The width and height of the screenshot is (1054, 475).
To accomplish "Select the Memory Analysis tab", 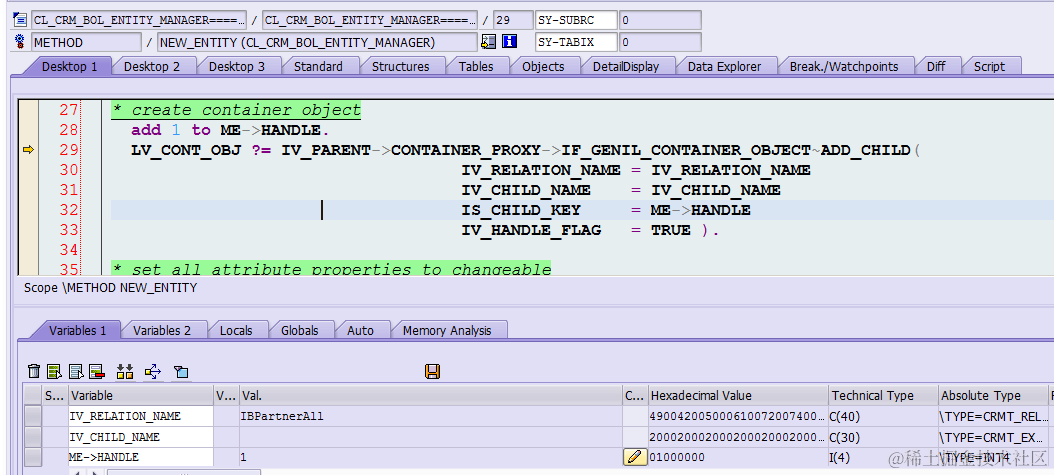I will tap(447, 331).
